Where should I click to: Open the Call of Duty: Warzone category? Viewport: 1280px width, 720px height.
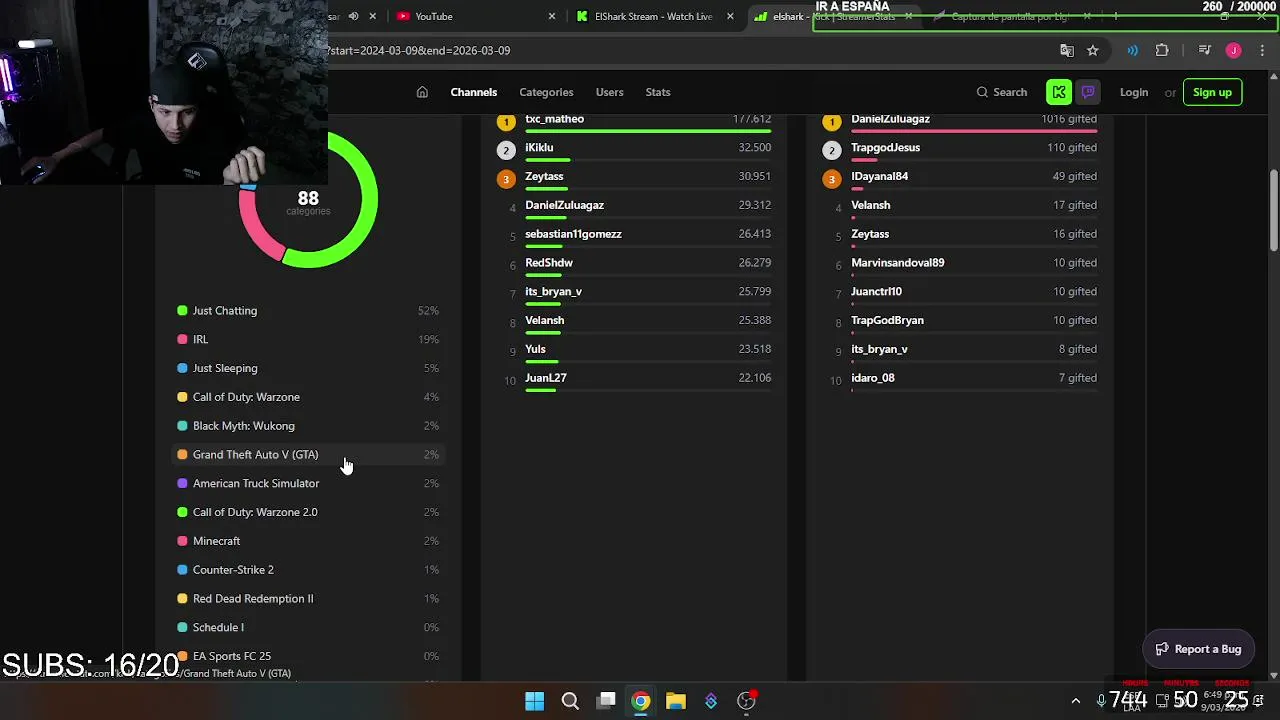[308, 397]
